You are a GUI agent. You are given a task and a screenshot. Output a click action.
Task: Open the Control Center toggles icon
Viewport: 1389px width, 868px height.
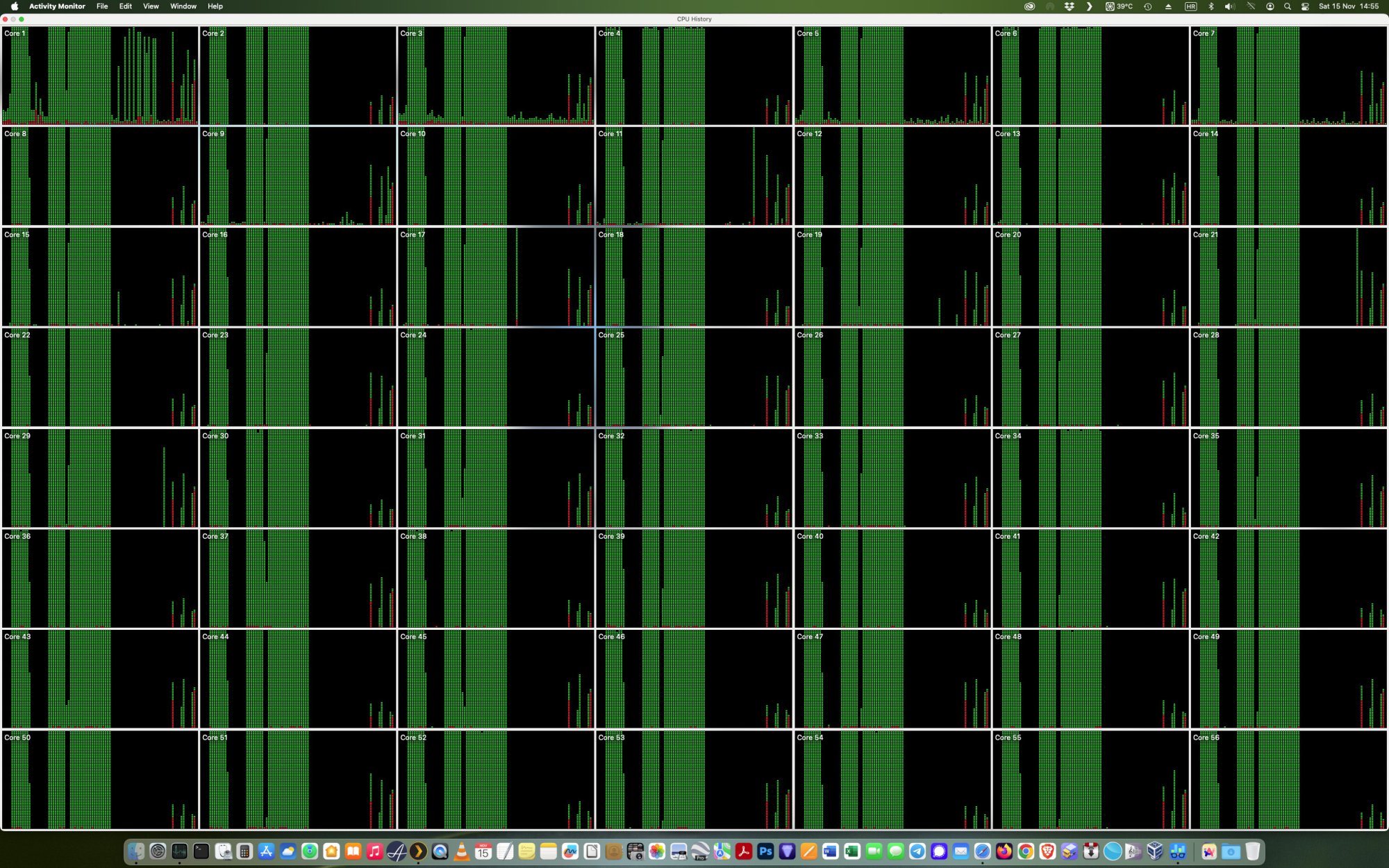1305,6
